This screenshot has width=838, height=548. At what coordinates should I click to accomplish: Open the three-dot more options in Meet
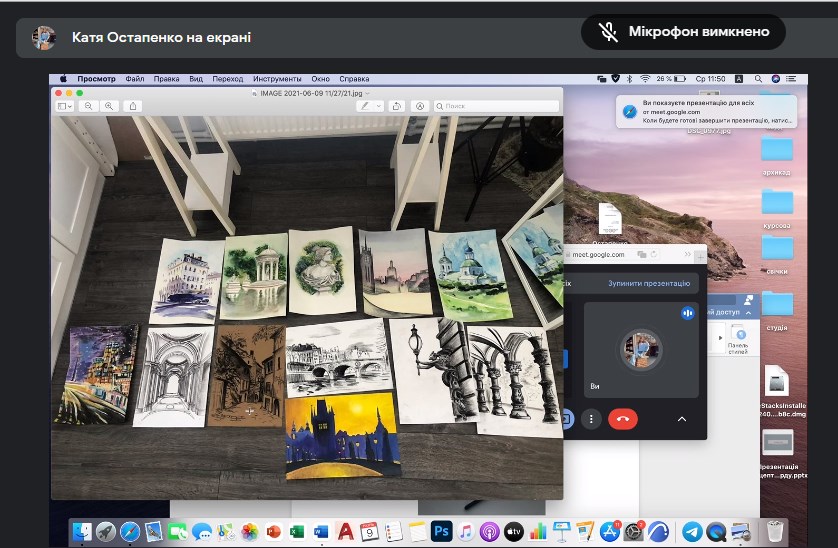click(x=592, y=419)
